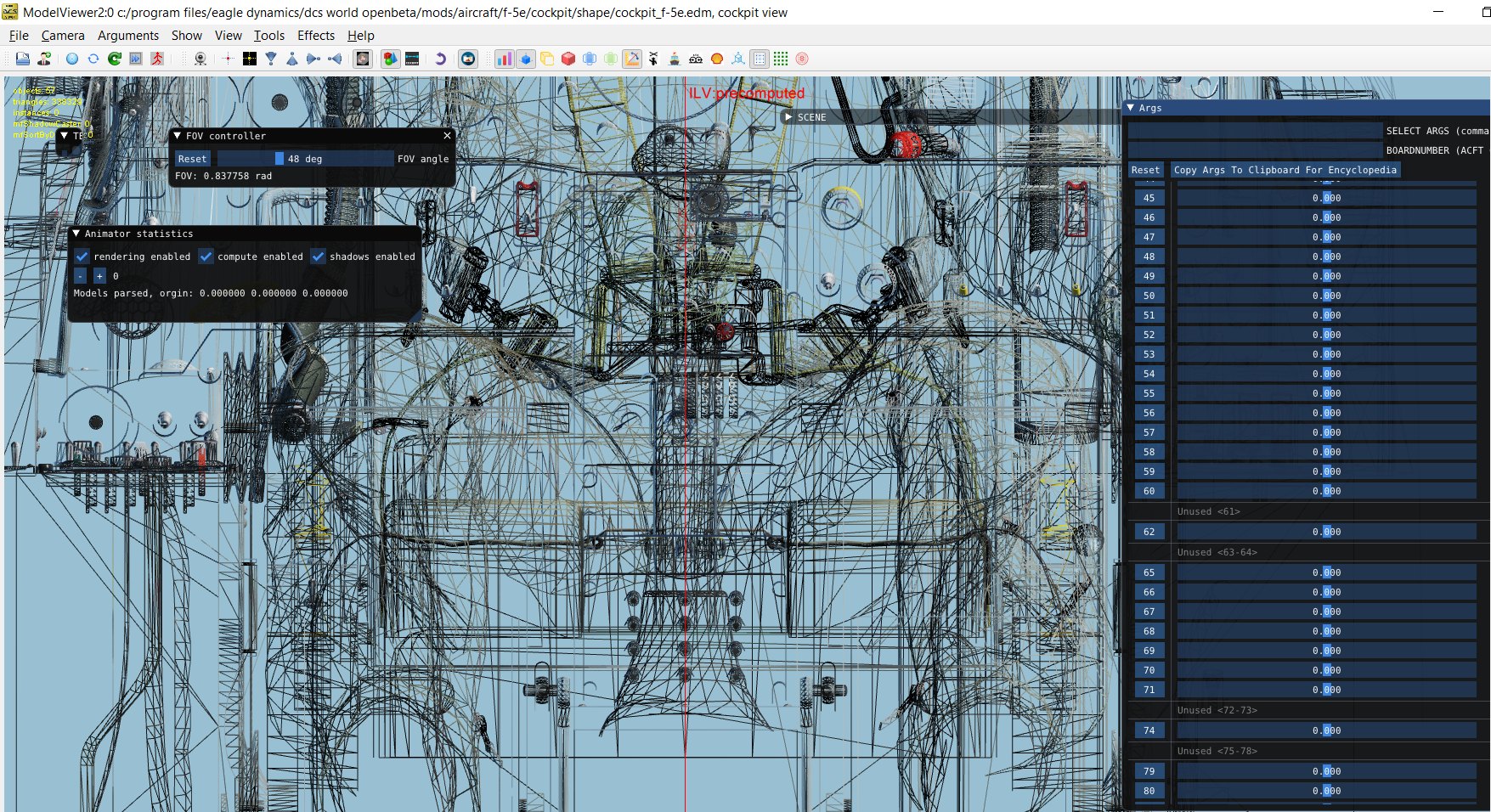Collapse the FOV controller panel

pyautogui.click(x=177, y=135)
